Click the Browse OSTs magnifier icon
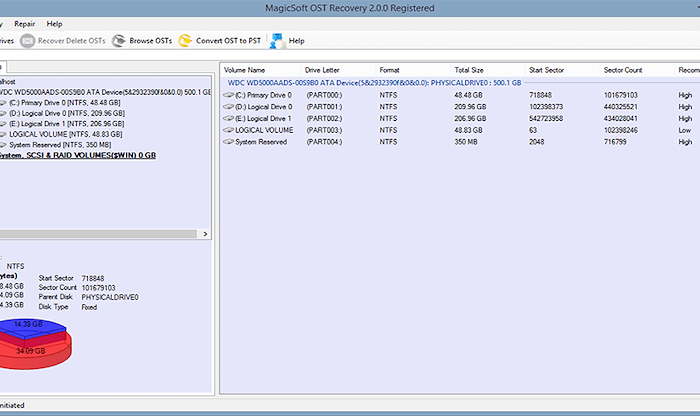This screenshot has height=416, width=700. (119, 41)
